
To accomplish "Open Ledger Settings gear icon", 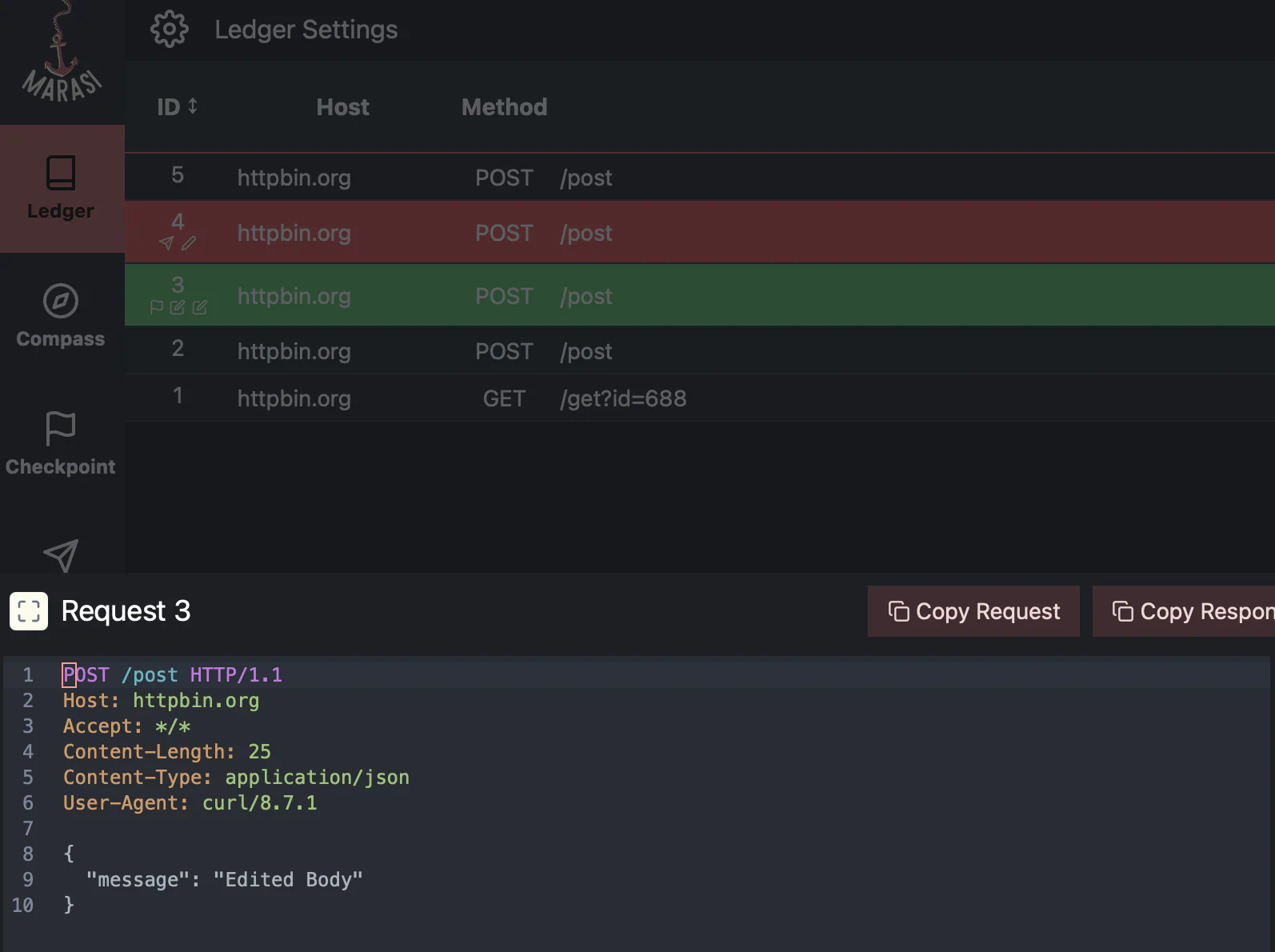I will click(169, 30).
